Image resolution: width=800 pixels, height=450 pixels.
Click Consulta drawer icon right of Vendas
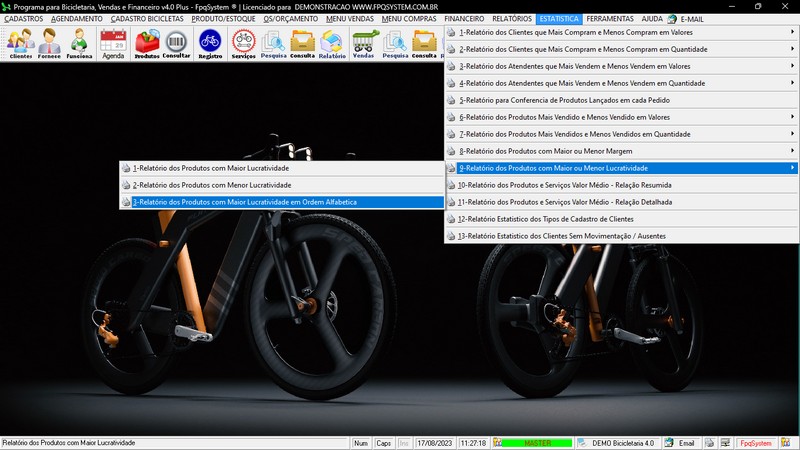pos(424,43)
